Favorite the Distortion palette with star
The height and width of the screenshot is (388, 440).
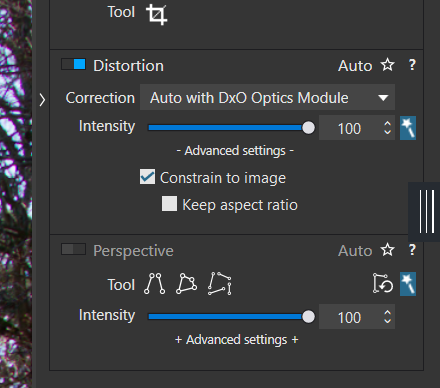(388, 65)
